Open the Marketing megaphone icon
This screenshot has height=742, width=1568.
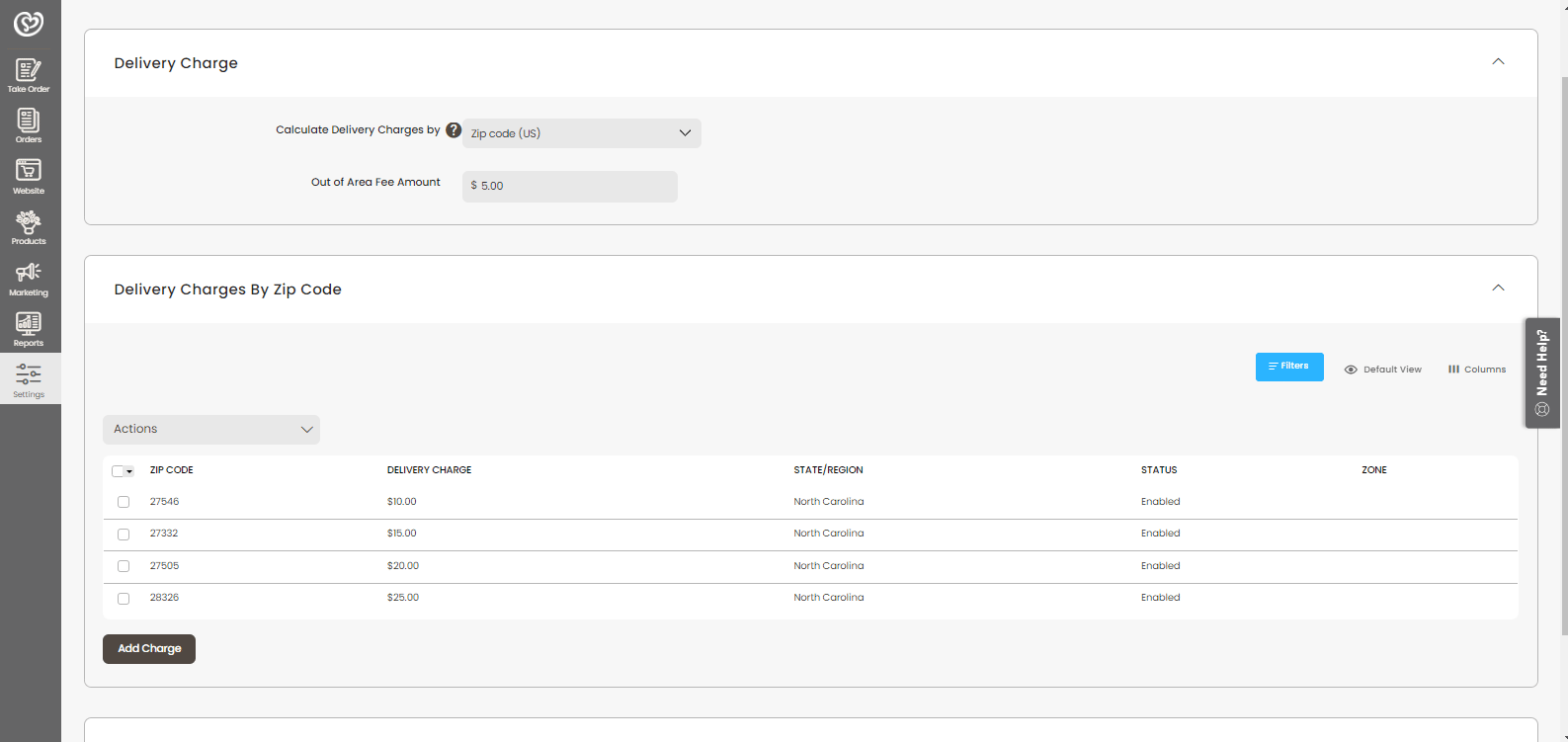point(29,278)
